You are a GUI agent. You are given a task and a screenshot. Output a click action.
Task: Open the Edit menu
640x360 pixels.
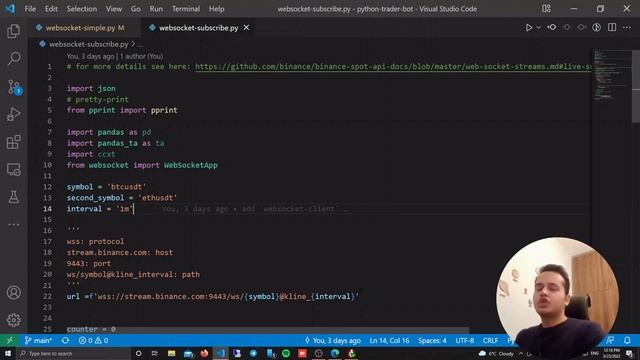pos(51,9)
